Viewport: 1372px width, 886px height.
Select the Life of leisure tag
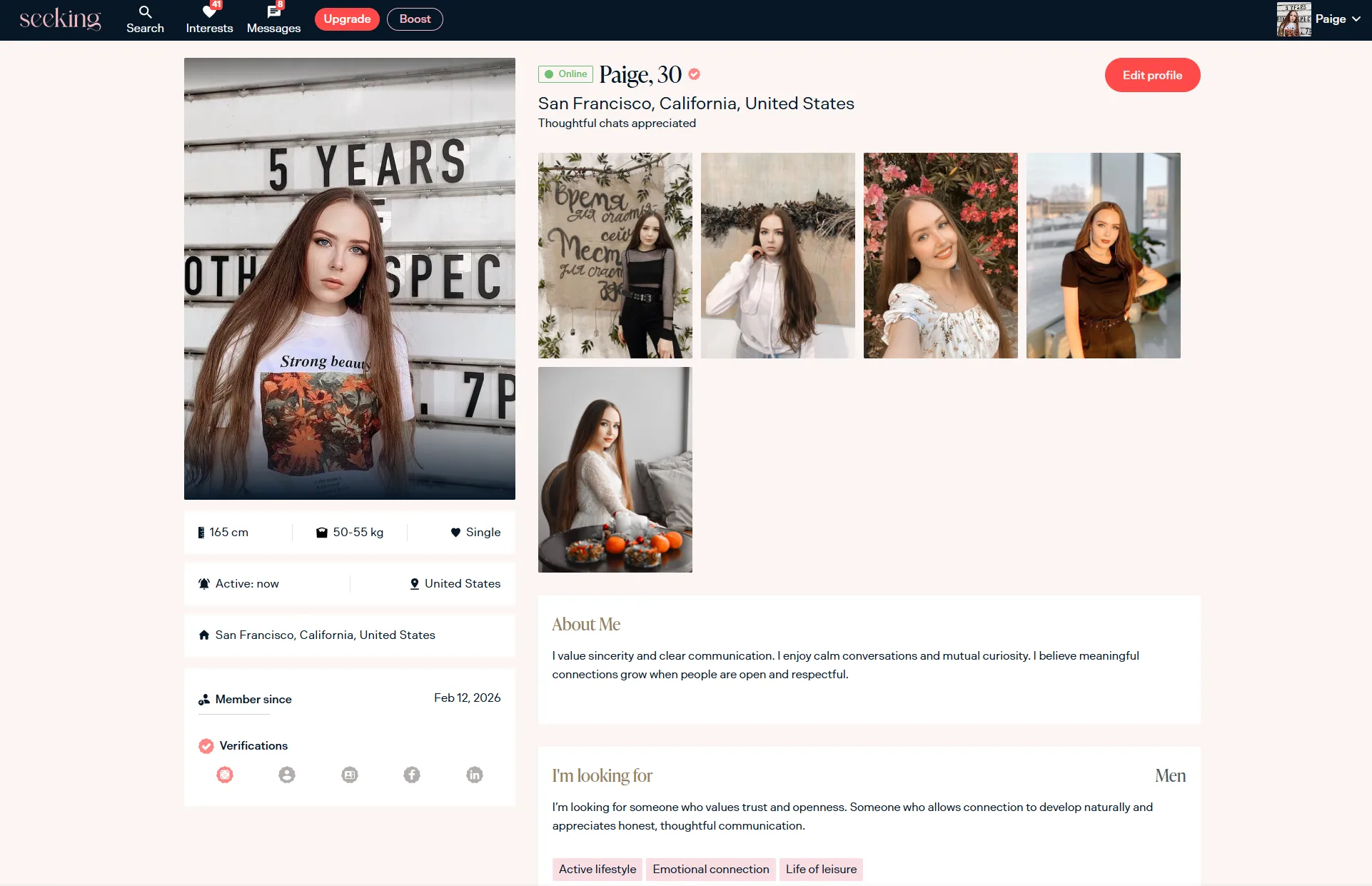tap(821, 869)
